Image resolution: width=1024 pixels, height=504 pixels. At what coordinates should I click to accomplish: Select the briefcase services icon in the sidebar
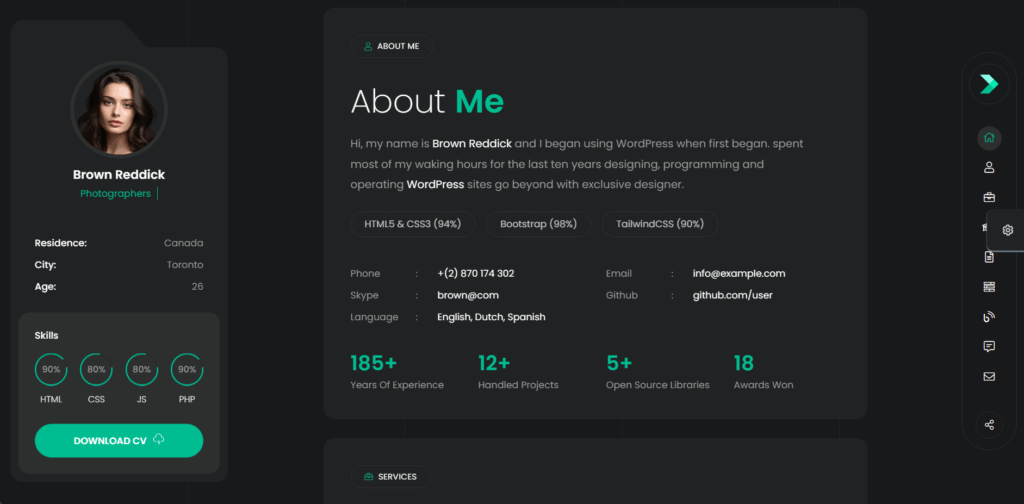(x=989, y=197)
